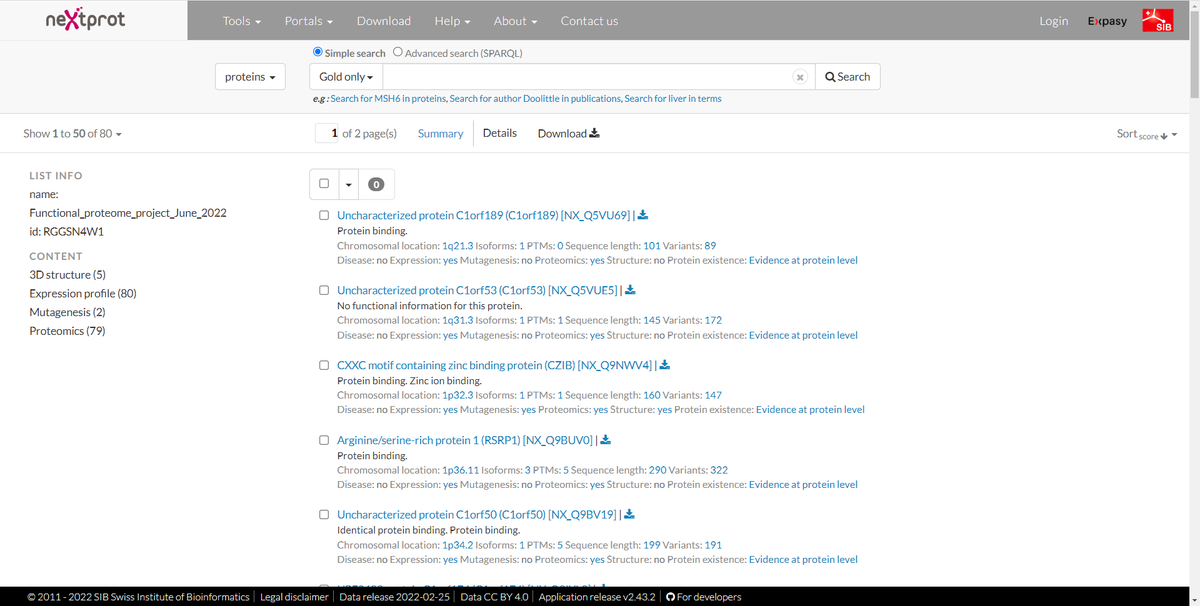Click 'Search for MSH6 in proteins' example
Image resolution: width=1200 pixels, height=606 pixels.
tap(388, 99)
